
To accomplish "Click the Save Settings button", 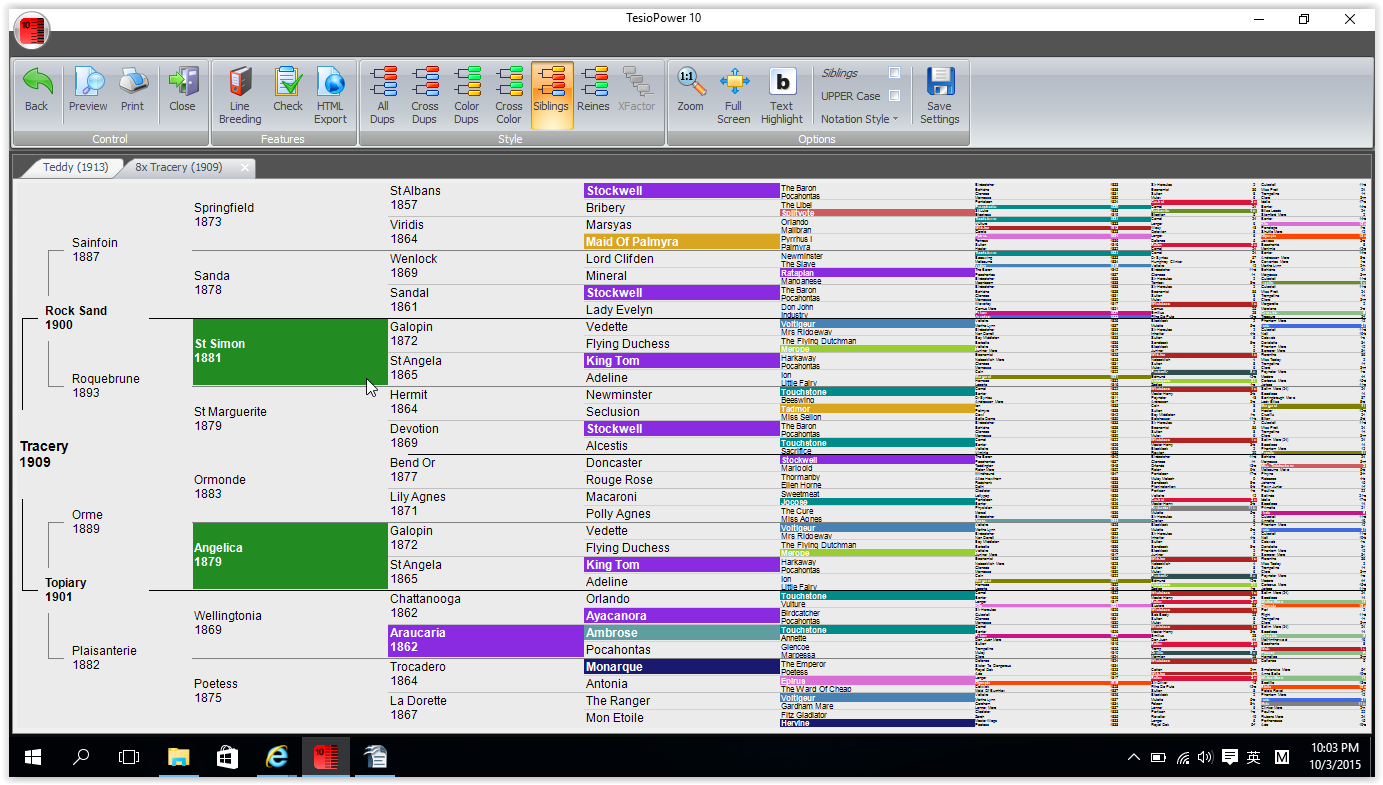I will [939, 94].
